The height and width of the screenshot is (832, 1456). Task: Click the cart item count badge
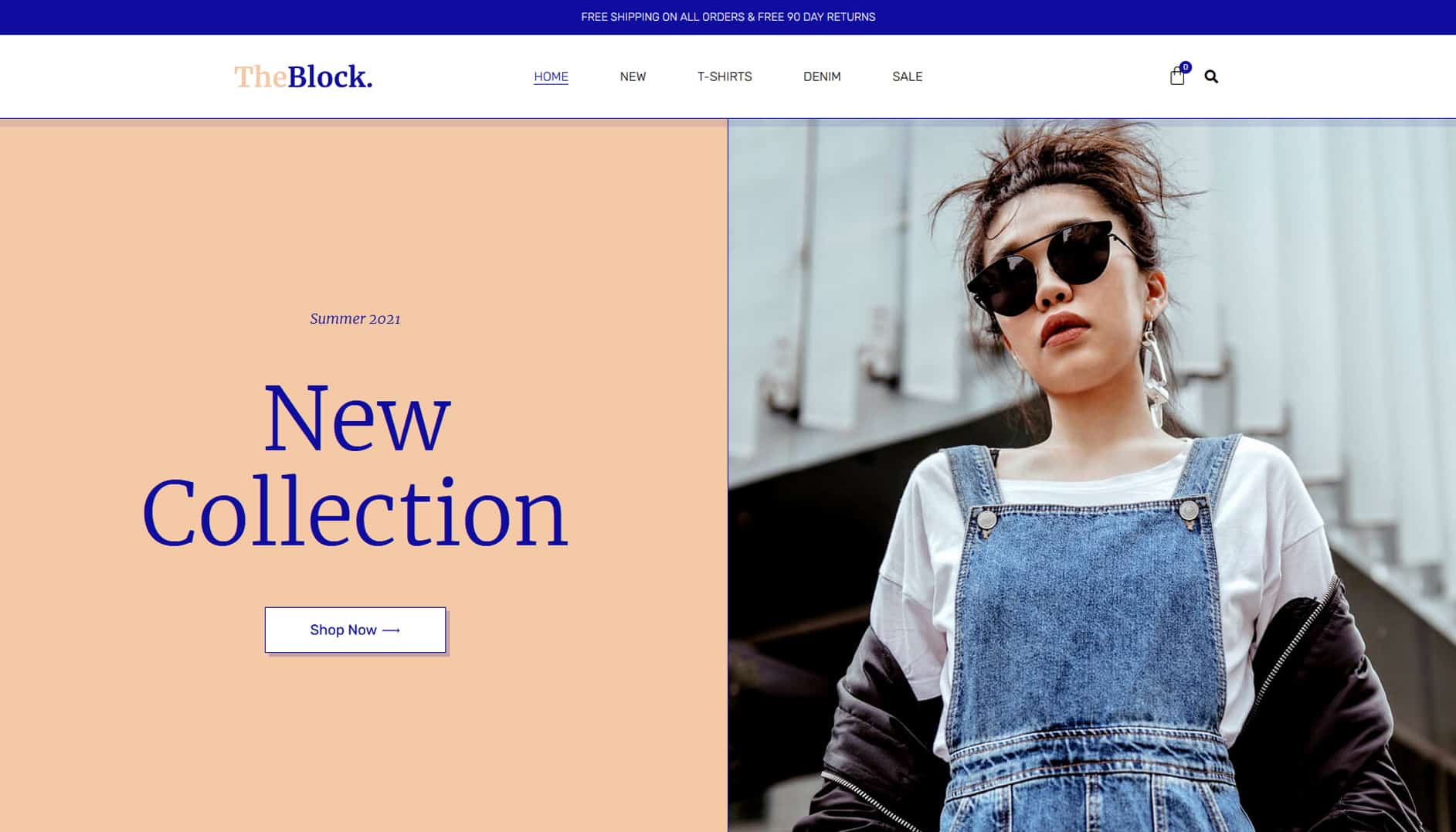pyautogui.click(x=1186, y=67)
